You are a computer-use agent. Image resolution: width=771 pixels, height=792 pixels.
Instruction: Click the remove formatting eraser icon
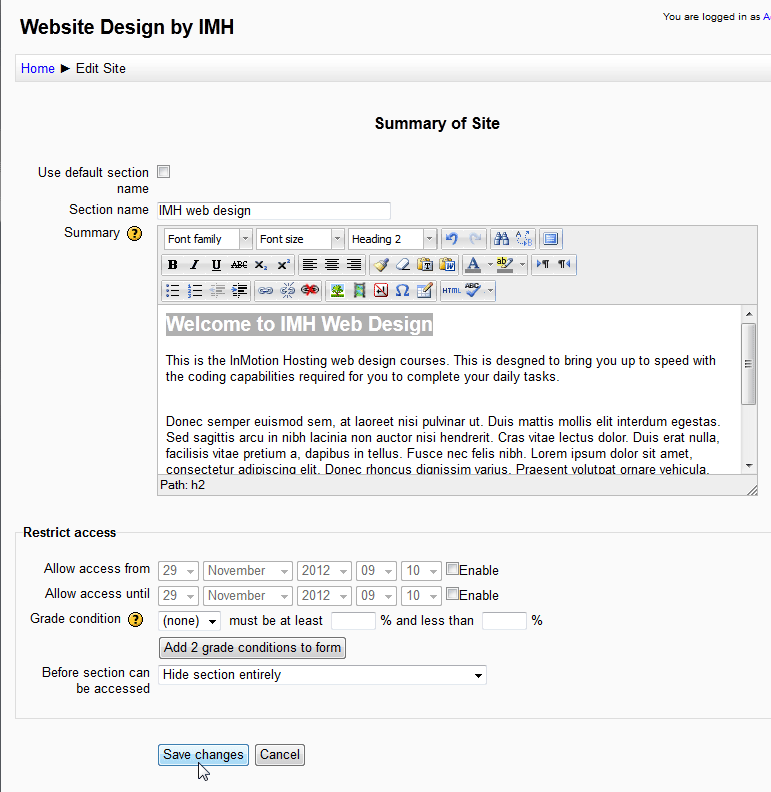403,265
